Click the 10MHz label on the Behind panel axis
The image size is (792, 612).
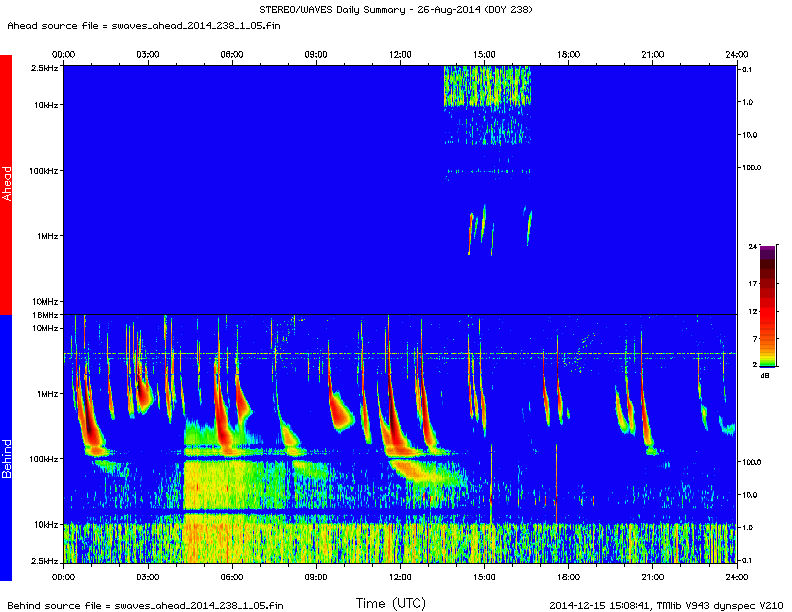point(45,328)
